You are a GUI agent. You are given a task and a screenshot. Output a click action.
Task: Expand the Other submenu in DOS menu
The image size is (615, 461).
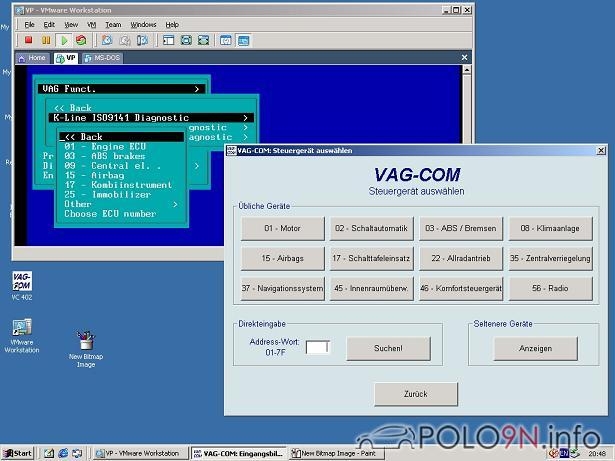pos(122,204)
